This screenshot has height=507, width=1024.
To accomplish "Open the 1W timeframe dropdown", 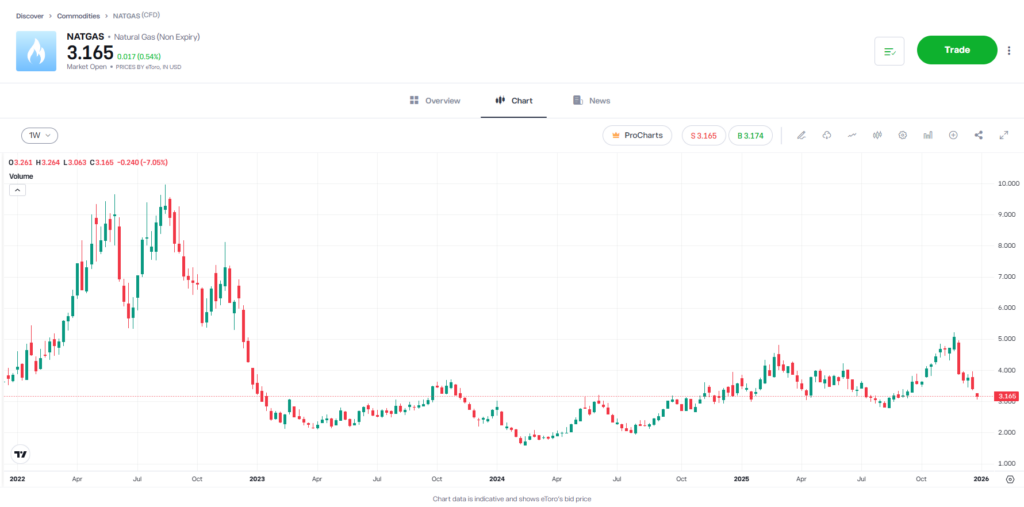I will pyautogui.click(x=40, y=135).
